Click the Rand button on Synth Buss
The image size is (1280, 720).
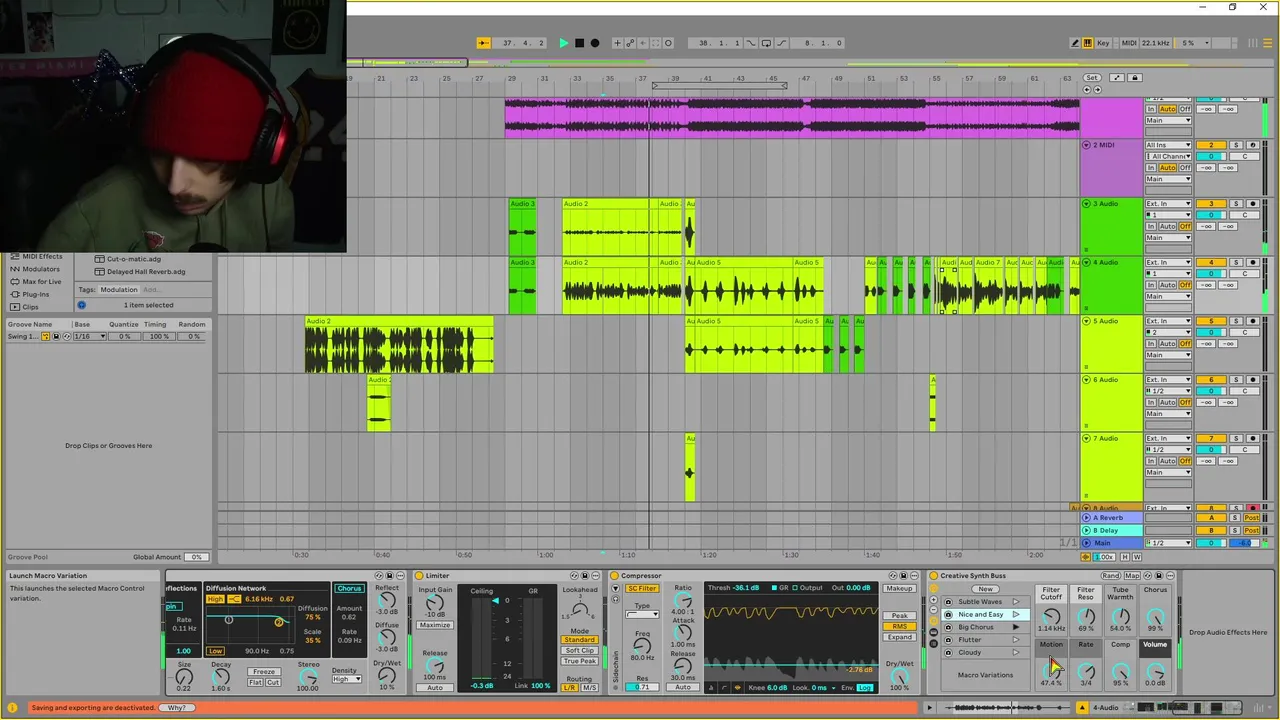pos(1111,576)
